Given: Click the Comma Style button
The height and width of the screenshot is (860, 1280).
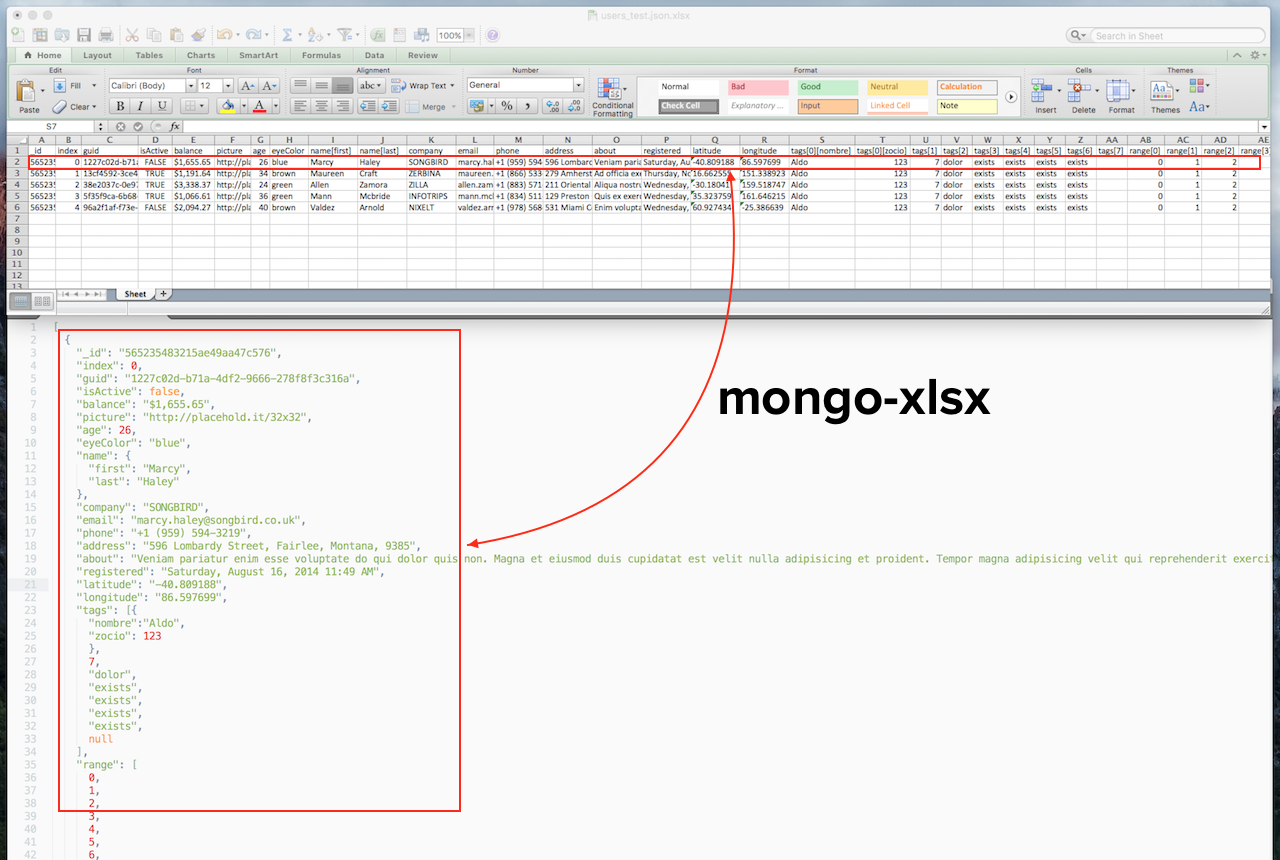Looking at the screenshot, I should coord(527,106).
